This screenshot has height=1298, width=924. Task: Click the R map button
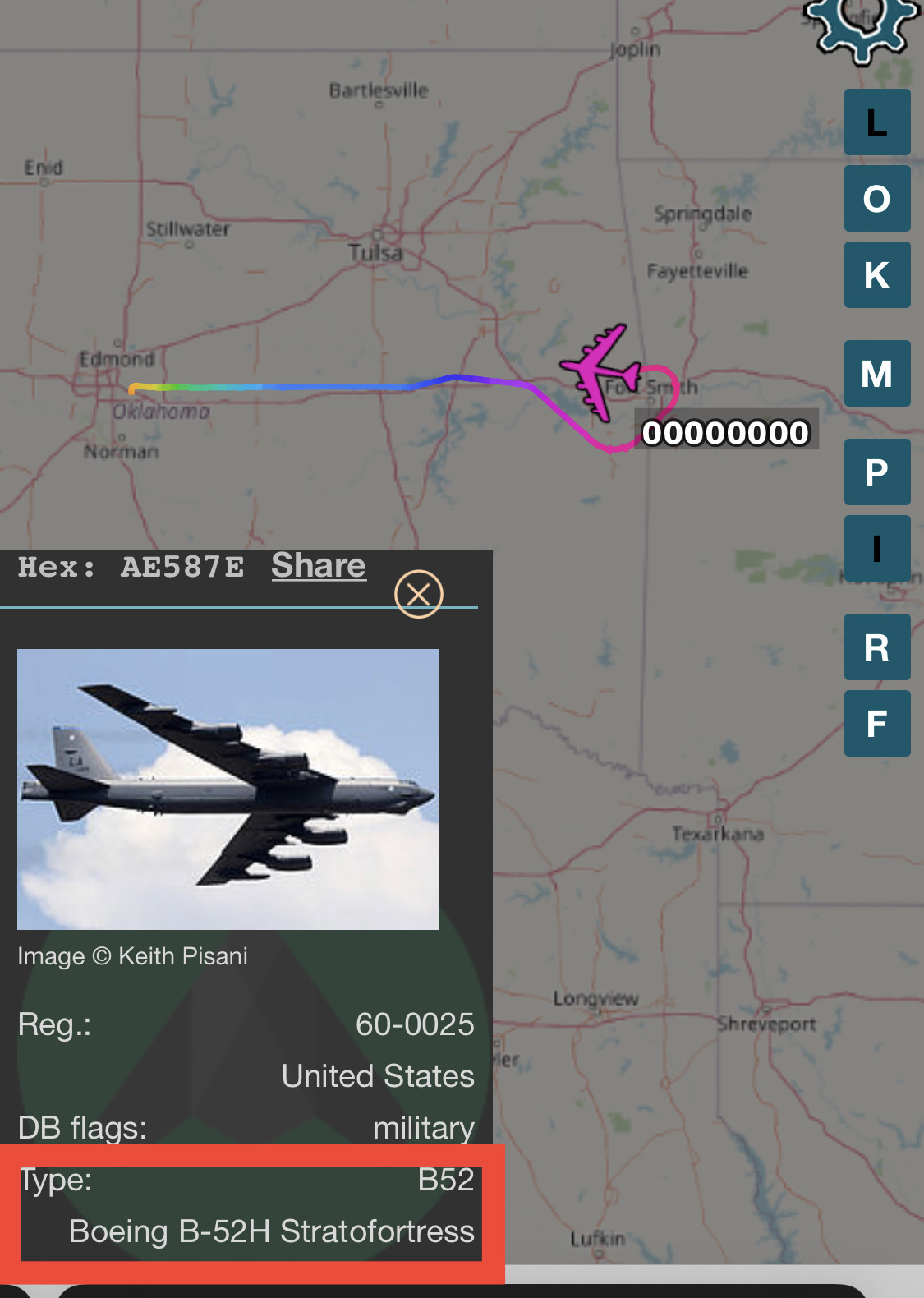click(x=877, y=647)
